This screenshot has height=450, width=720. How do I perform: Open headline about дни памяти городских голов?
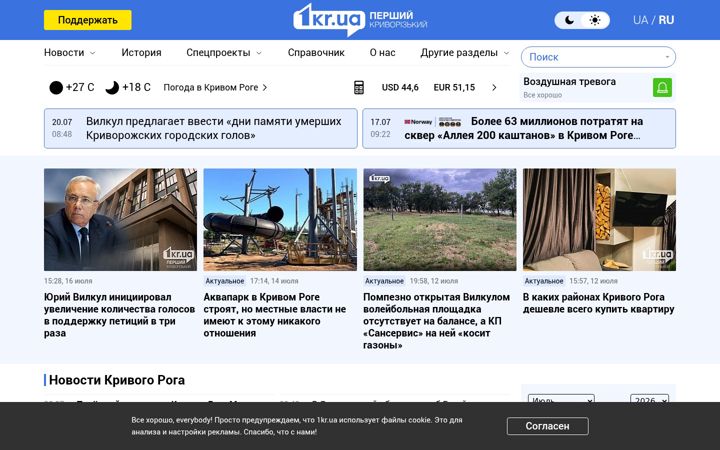(x=214, y=128)
